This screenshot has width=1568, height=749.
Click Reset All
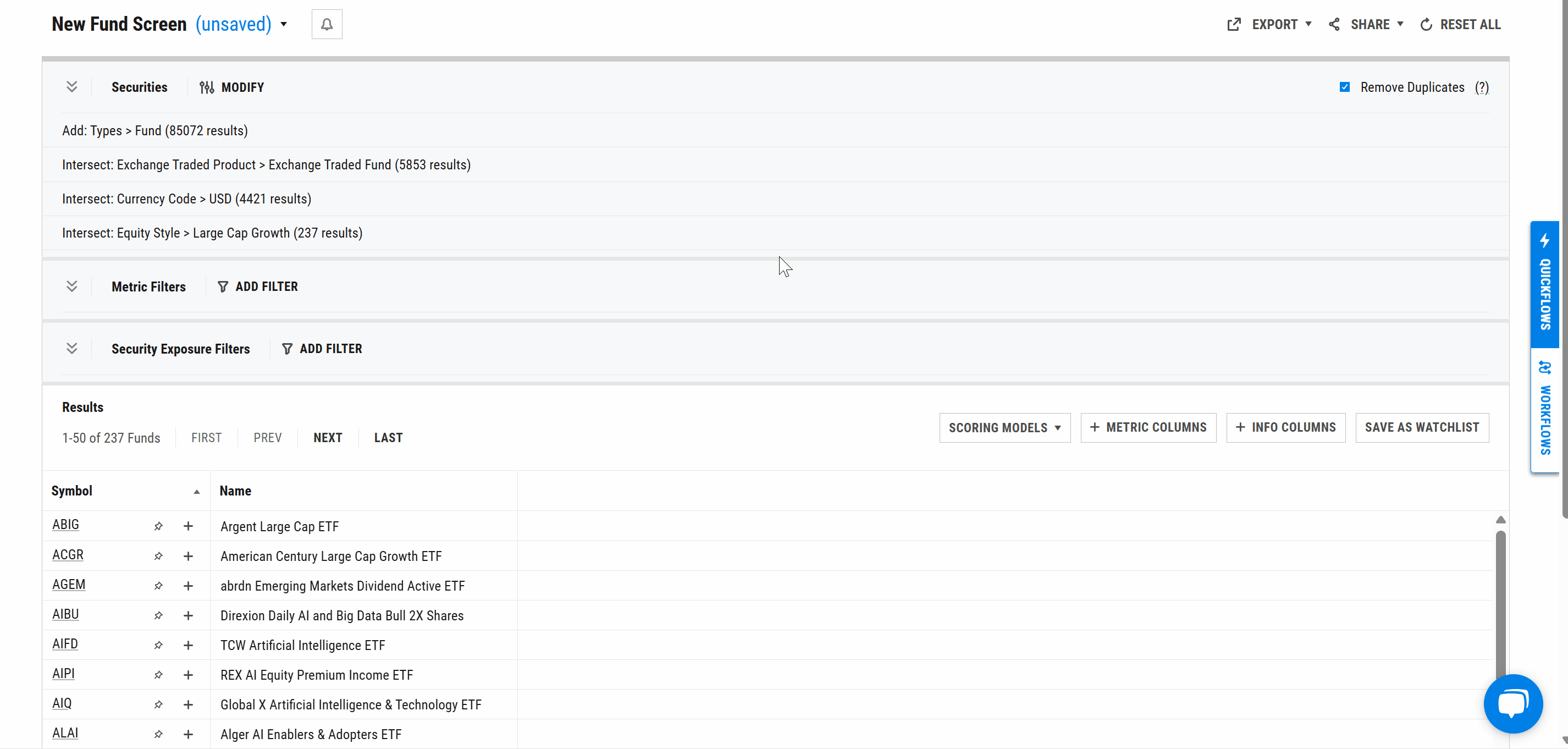(1460, 24)
